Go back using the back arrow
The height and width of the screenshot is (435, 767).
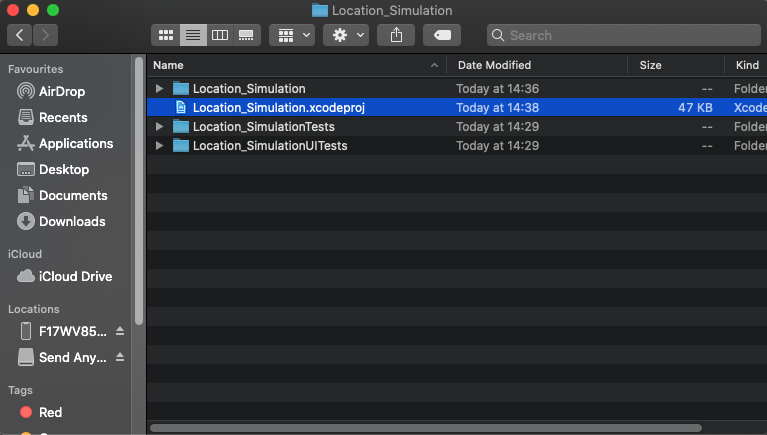(x=20, y=35)
